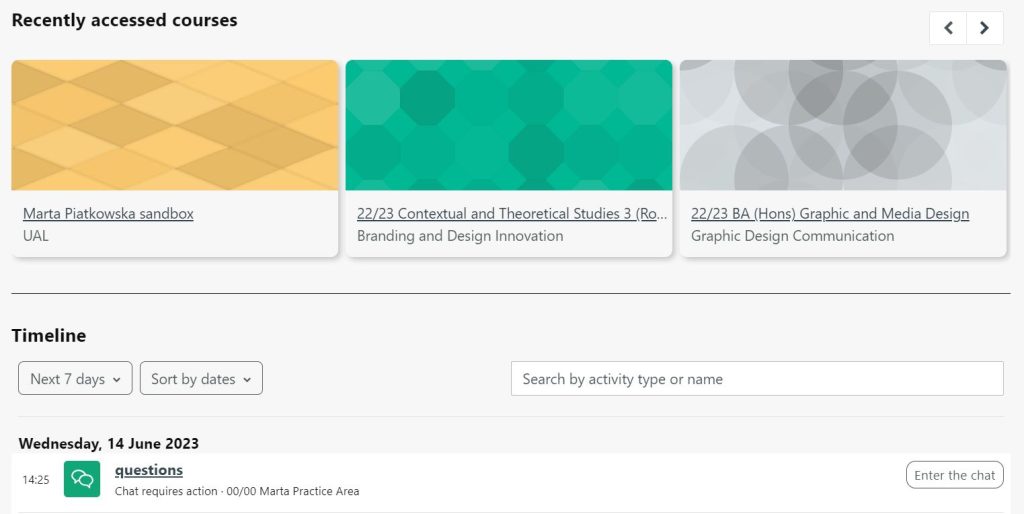This screenshot has width=1024, height=514.
Task: Click the questions chat activity link
Action: (x=149, y=470)
